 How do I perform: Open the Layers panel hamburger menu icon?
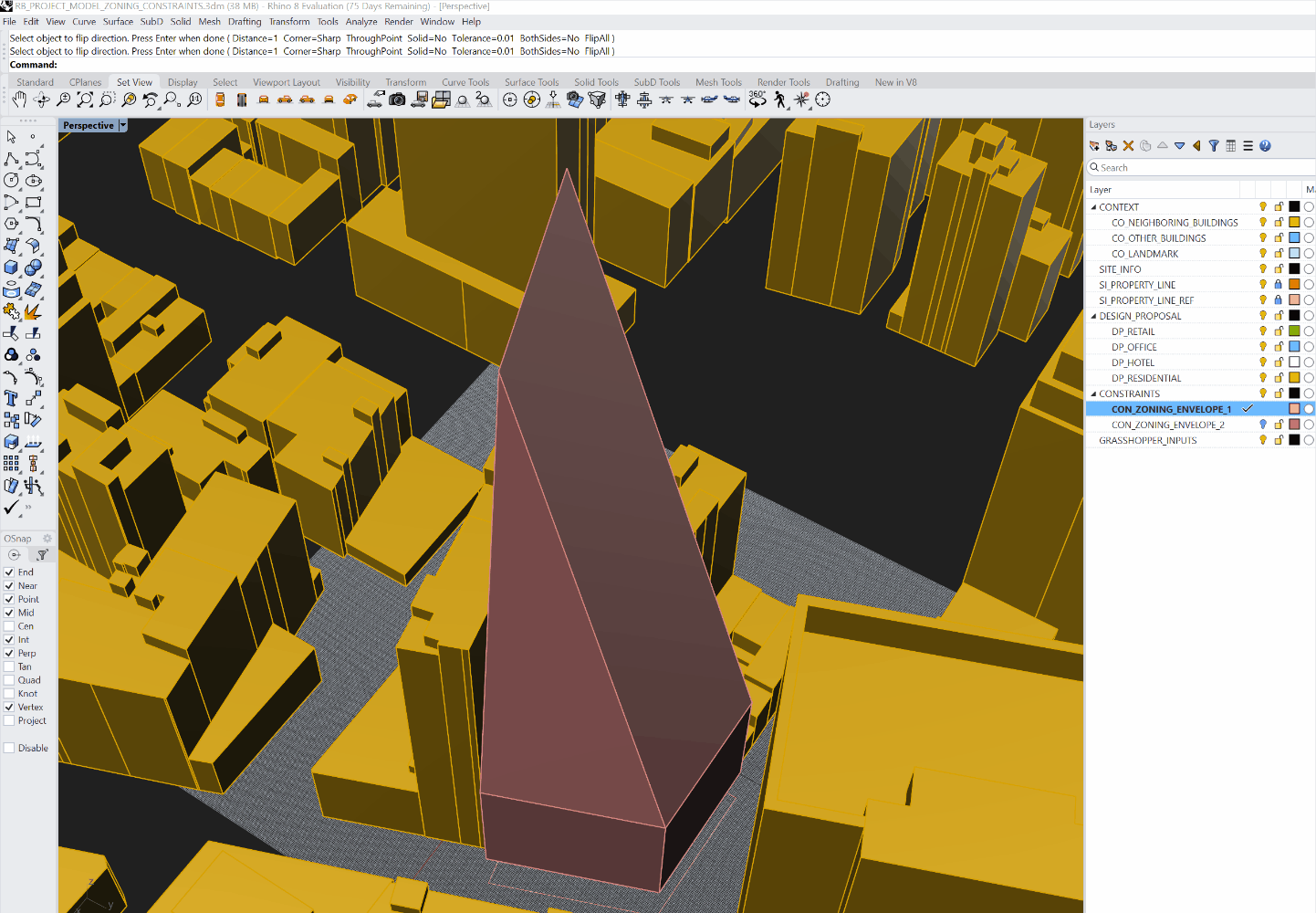pos(1248,146)
